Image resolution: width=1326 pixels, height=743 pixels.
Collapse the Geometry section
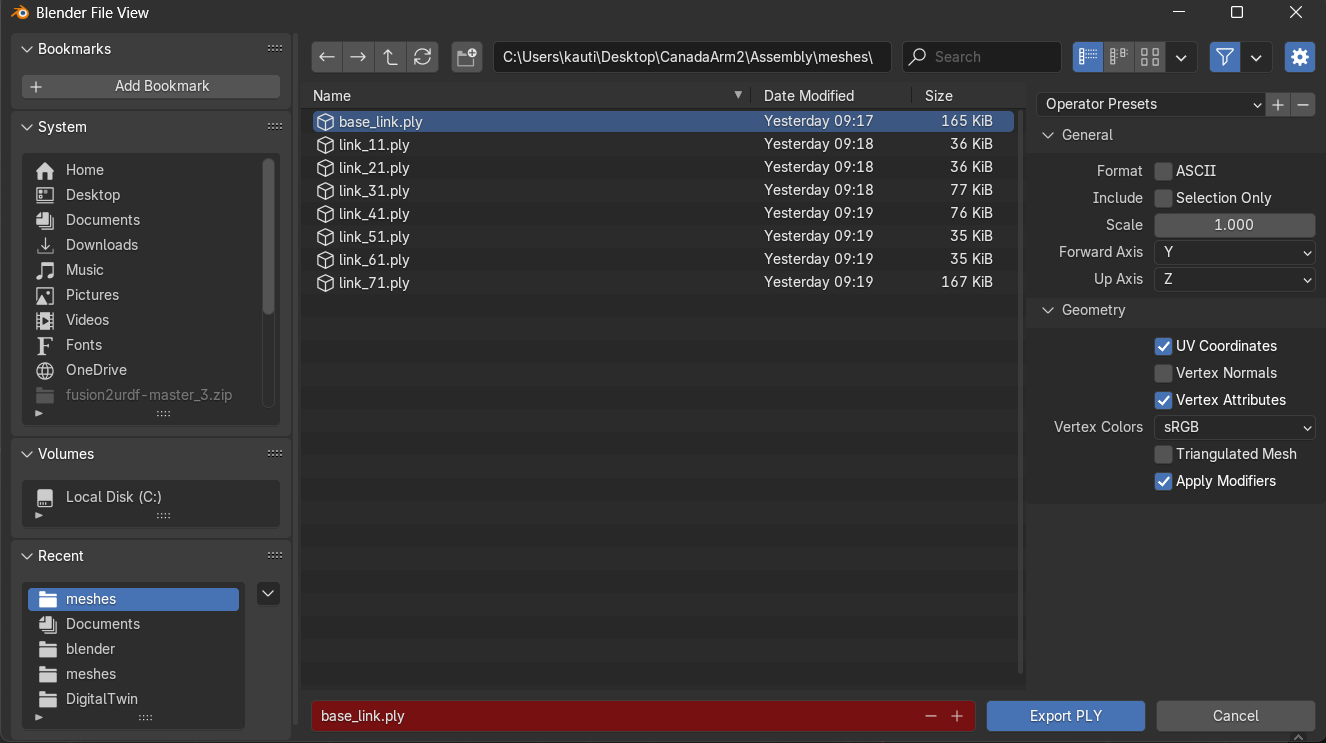pos(1049,310)
